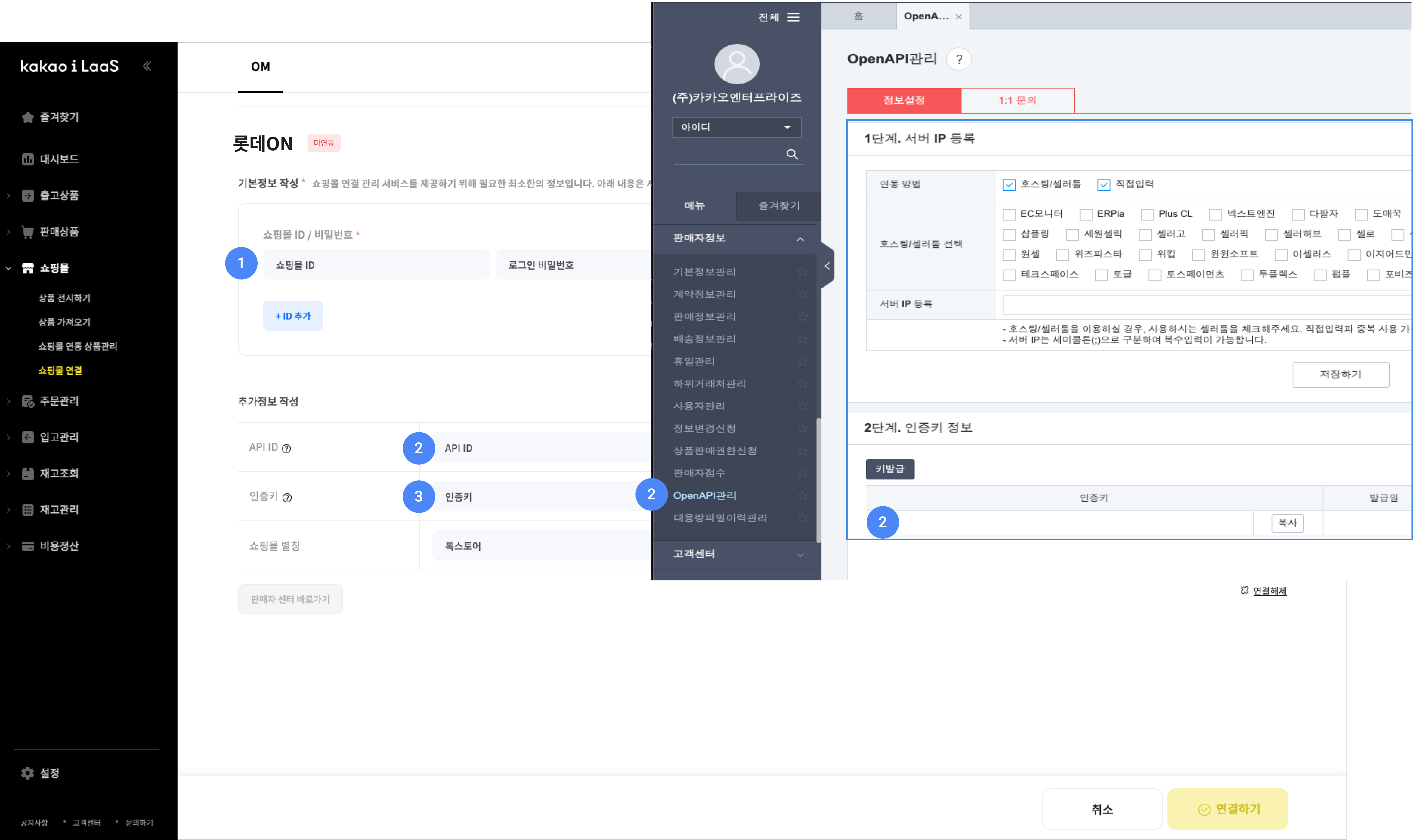Switch to the 즐겨찾기 menu tab
This screenshot has height=840, width=1413.
778,206
